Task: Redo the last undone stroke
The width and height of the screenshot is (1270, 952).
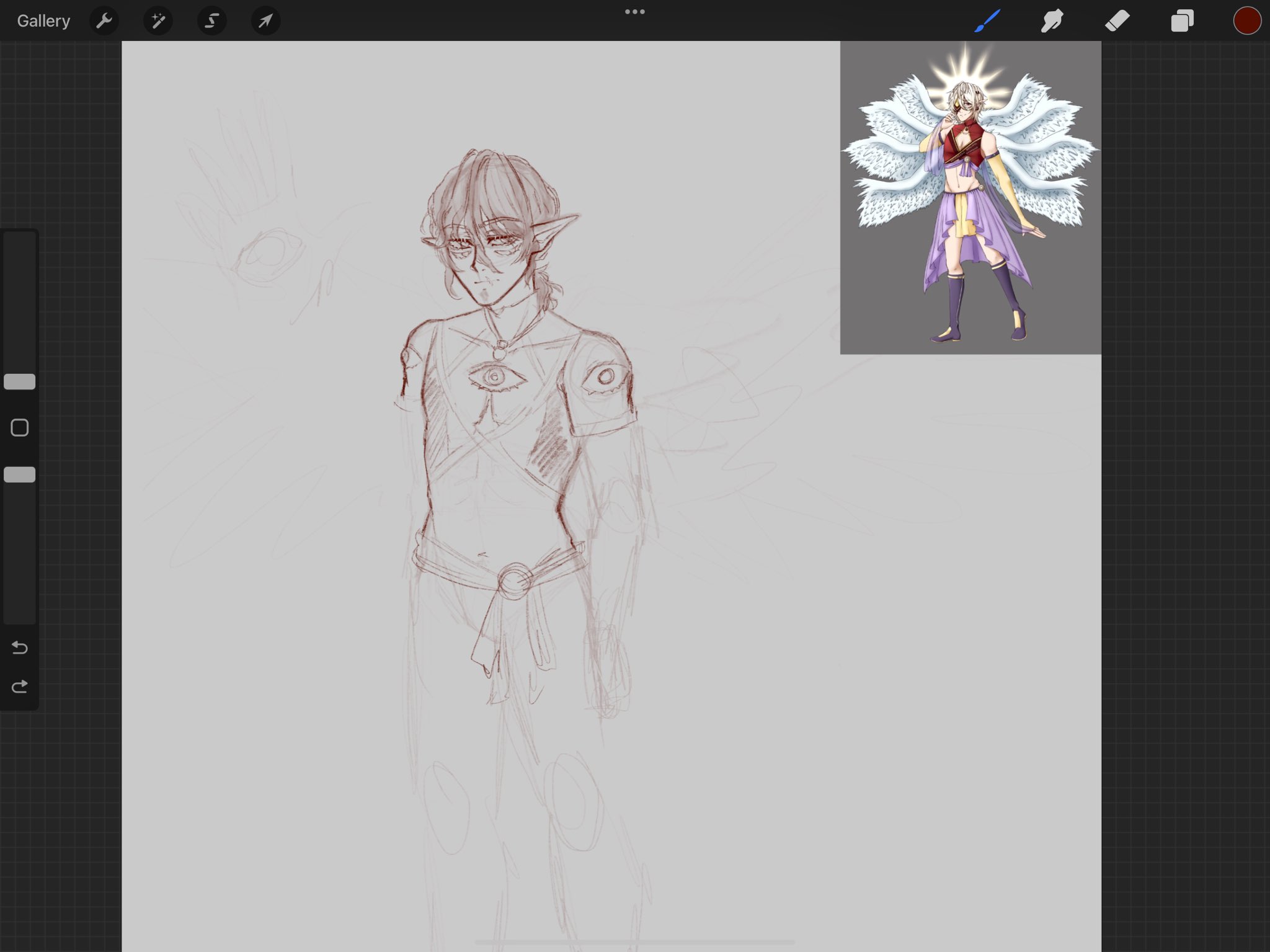Action: 20,687
